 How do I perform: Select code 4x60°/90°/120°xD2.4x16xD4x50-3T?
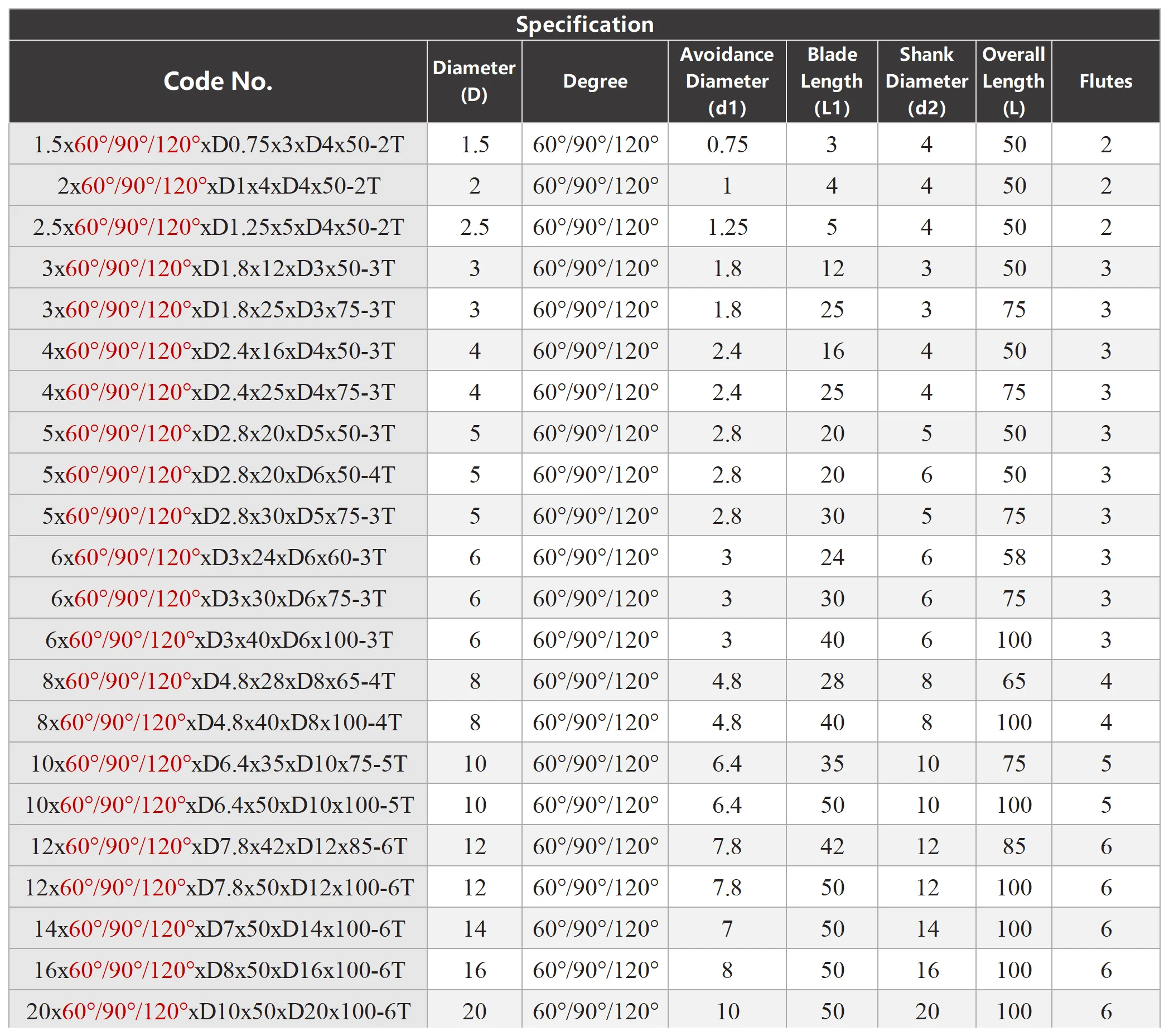[x=219, y=351]
